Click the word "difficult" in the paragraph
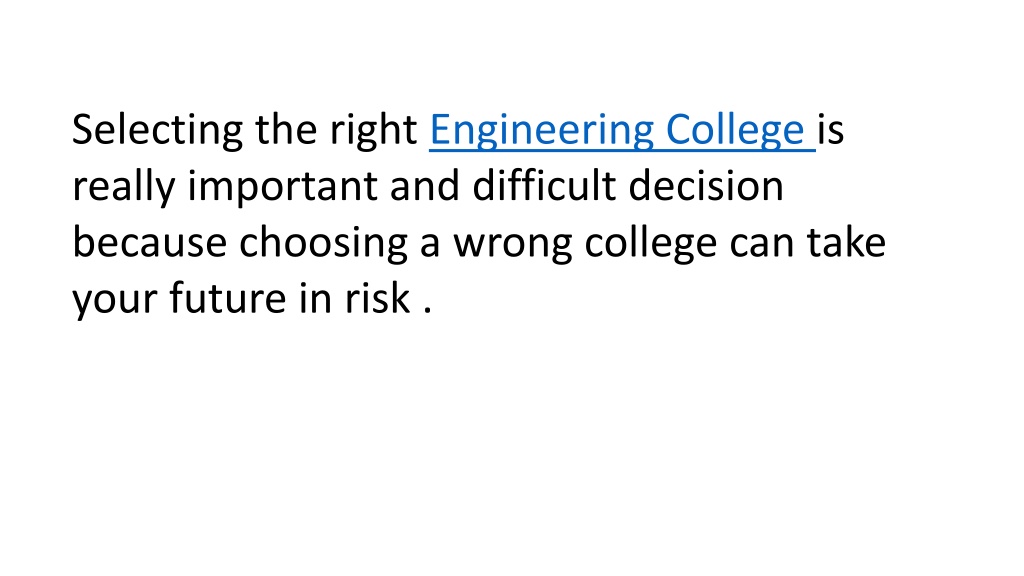Image resolution: width=1024 pixels, height=576 pixels. (x=544, y=185)
